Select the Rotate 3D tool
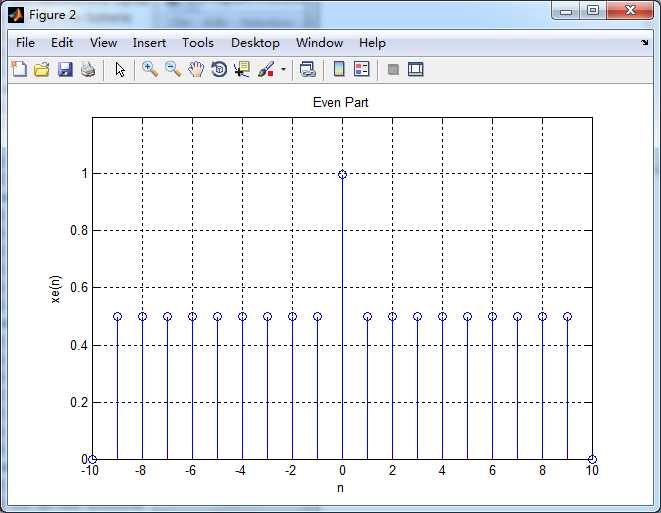The height and width of the screenshot is (513, 661). pyautogui.click(x=219, y=69)
